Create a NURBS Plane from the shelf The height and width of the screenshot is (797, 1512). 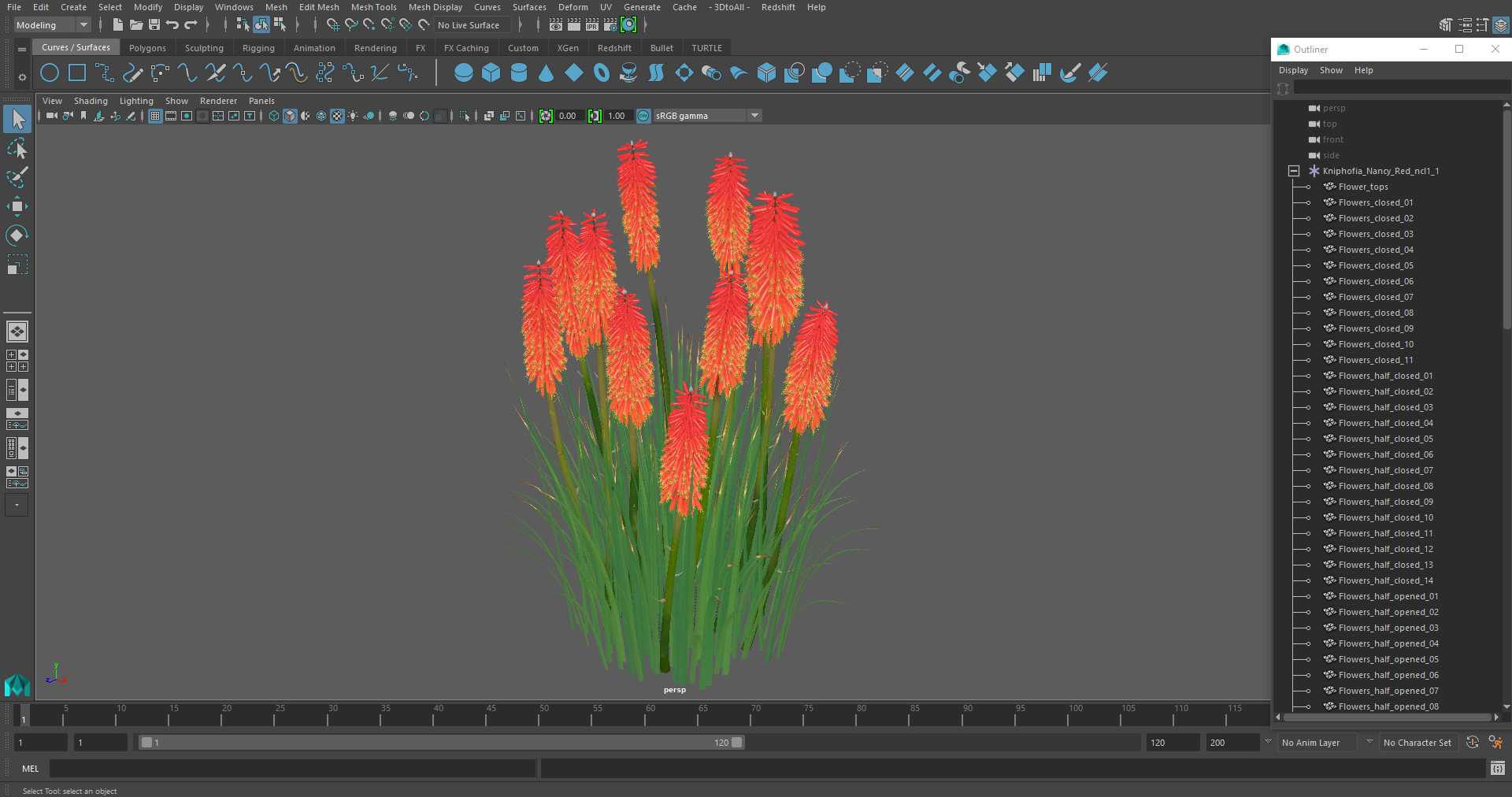(574, 73)
